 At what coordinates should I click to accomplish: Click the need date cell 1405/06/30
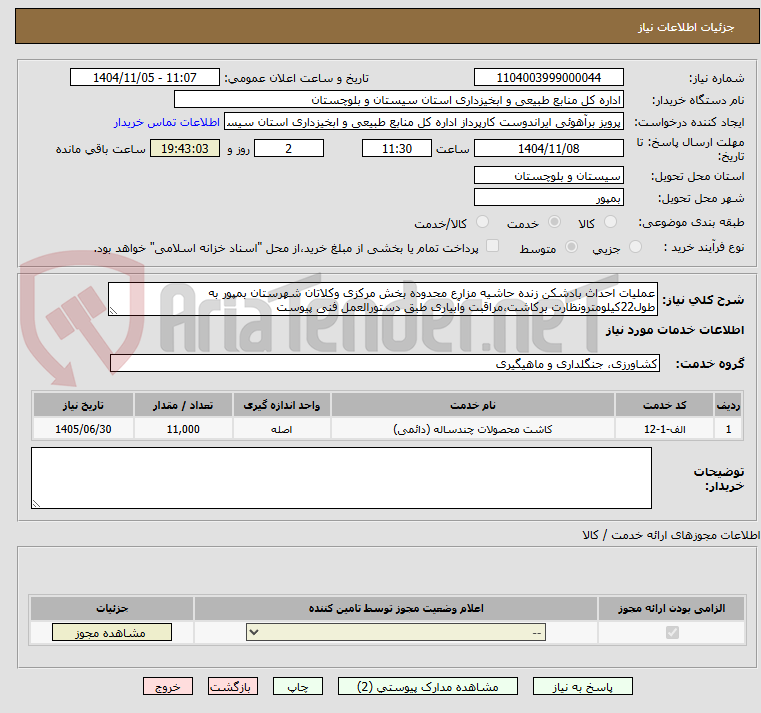point(83,430)
